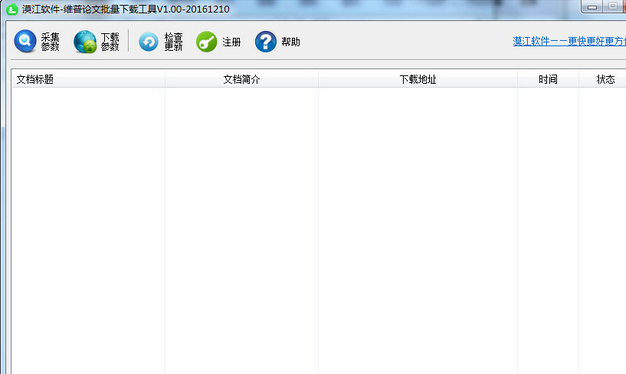
Task: Sort by 下载地址 column header
Action: pyautogui.click(x=418, y=79)
